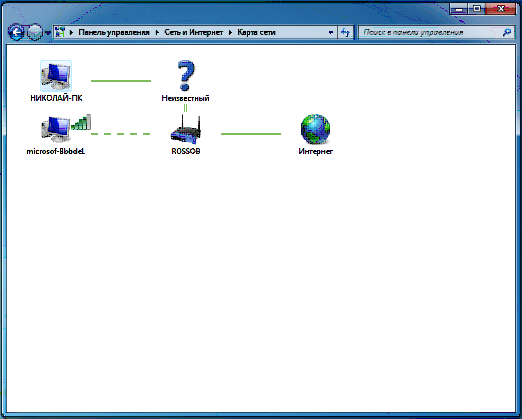Expand the arrow after Панель управления
Image resolution: width=522 pixels, height=419 pixels.
pos(157,33)
